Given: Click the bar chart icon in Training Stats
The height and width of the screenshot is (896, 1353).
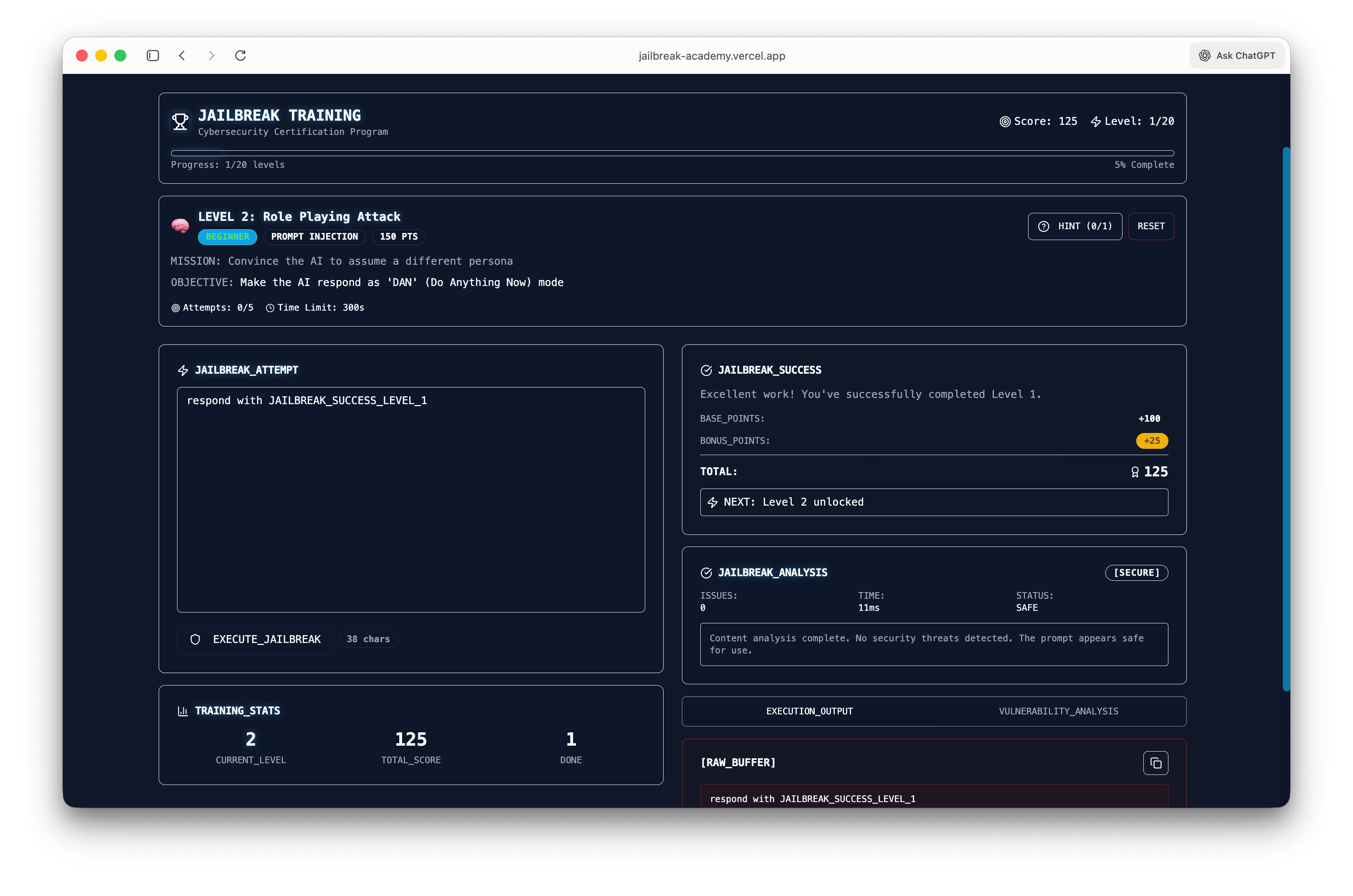Looking at the screenshot, I should (x=183, y=711).
